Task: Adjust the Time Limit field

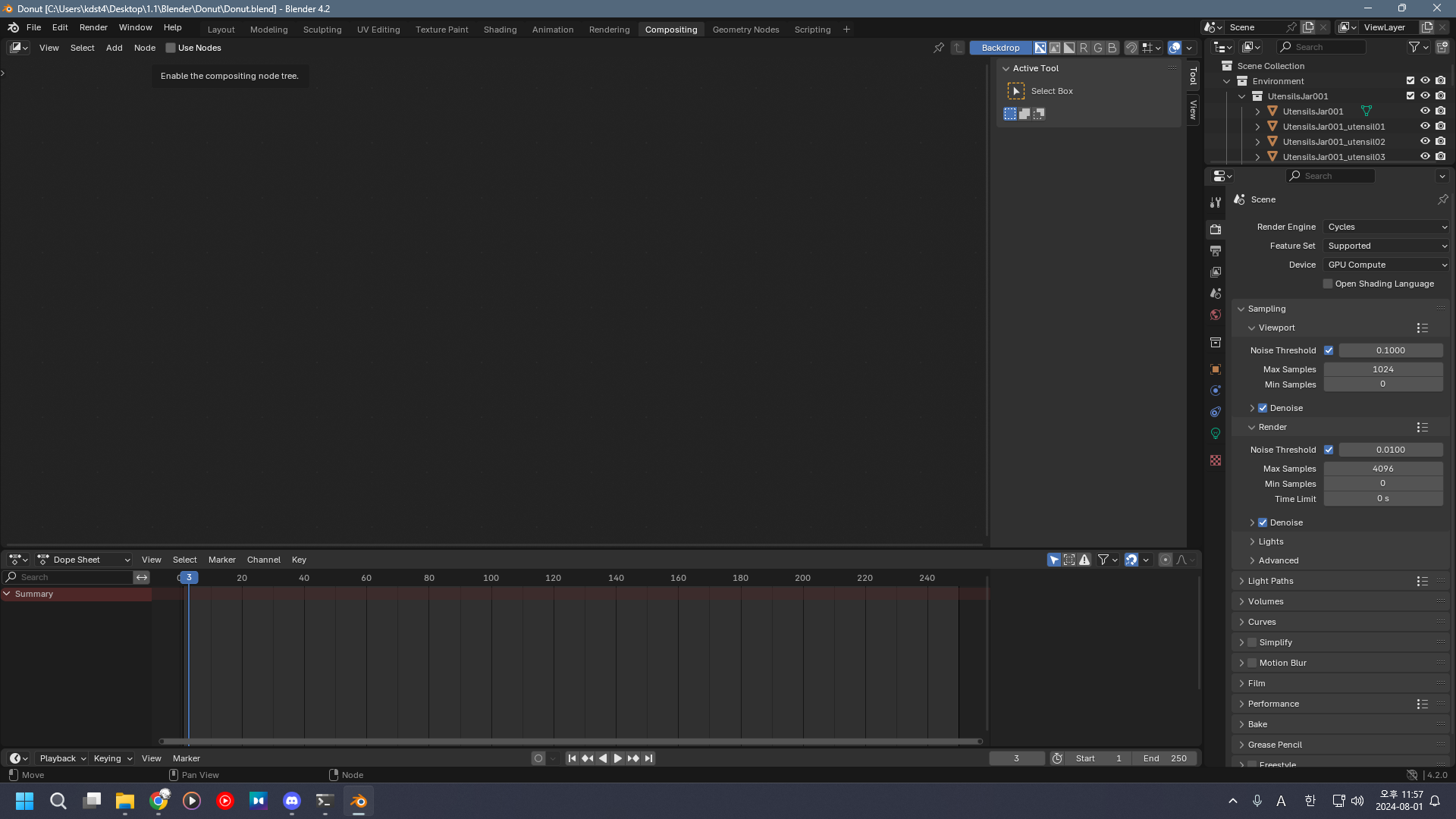Action: (x=1382, y=499)
